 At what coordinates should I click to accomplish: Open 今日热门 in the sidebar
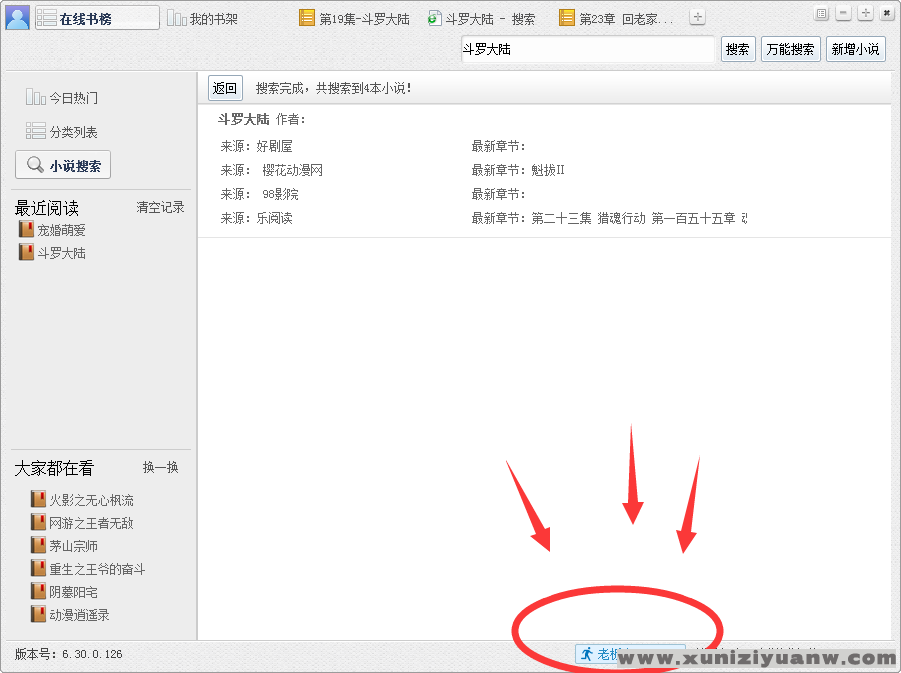(x=63, y=98)
